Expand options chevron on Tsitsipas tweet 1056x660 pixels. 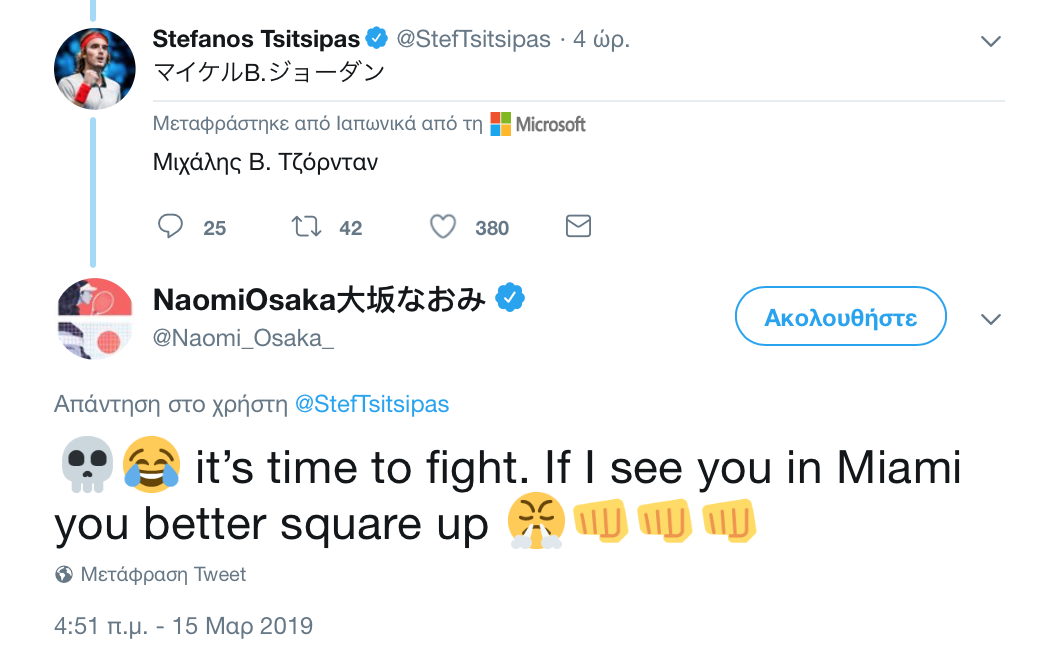tap(991, 41)
